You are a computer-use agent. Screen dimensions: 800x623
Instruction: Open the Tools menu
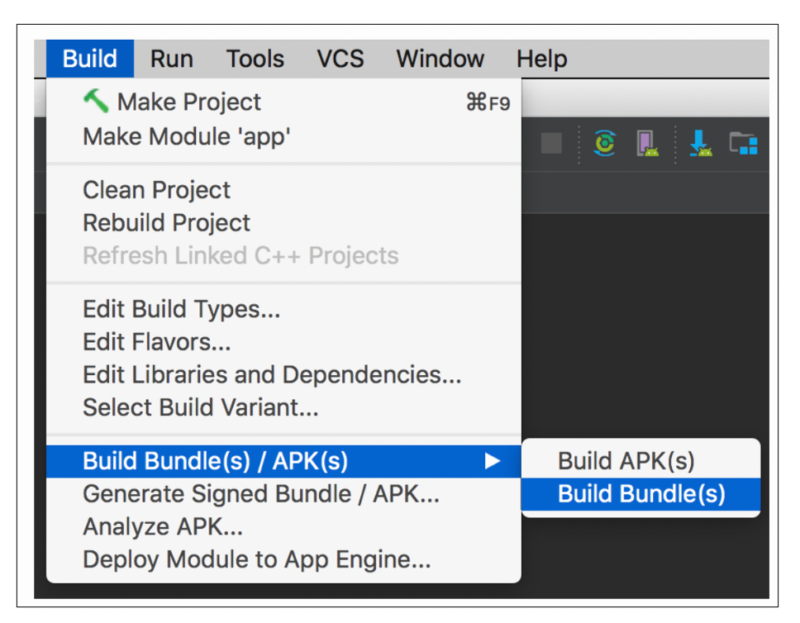click(x=254, y=58)
